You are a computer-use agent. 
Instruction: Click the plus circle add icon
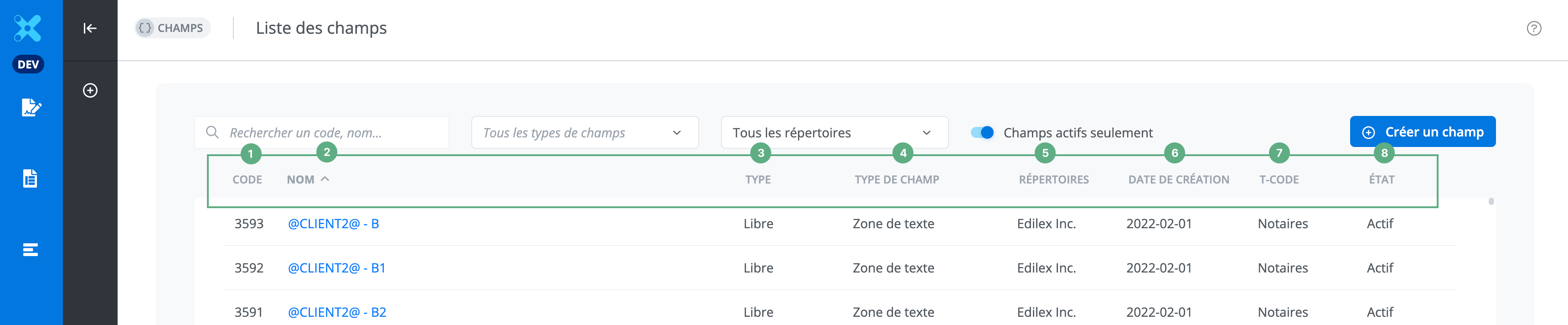pos(90,91)
